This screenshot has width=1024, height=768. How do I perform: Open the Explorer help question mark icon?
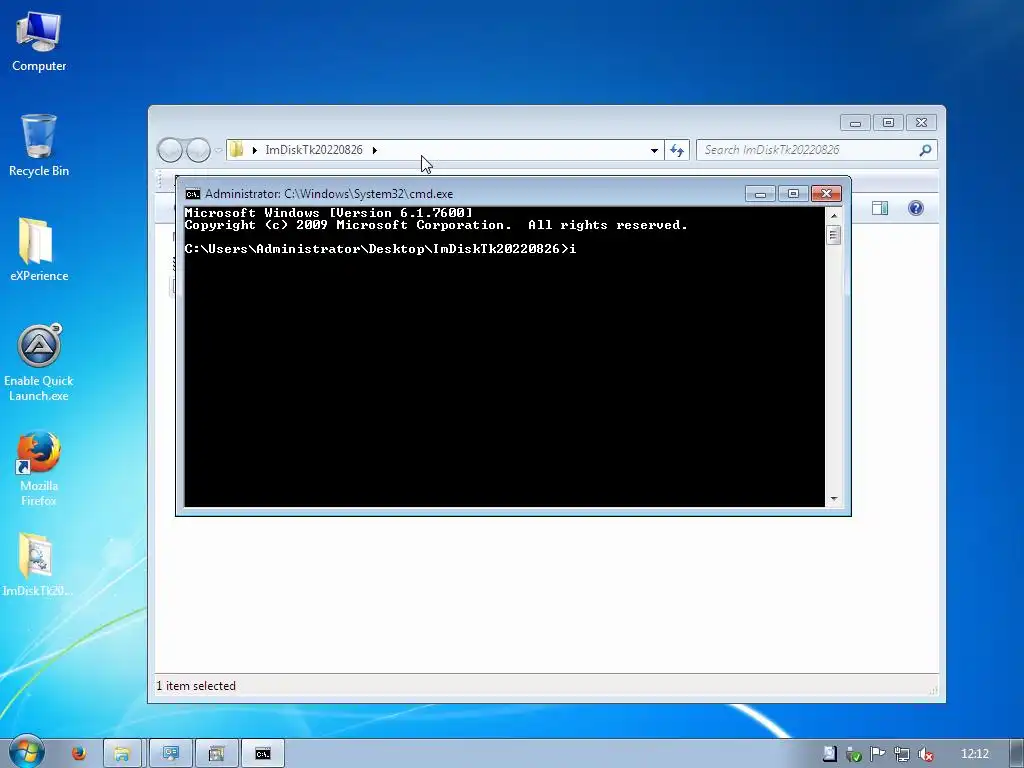point(916,208)
